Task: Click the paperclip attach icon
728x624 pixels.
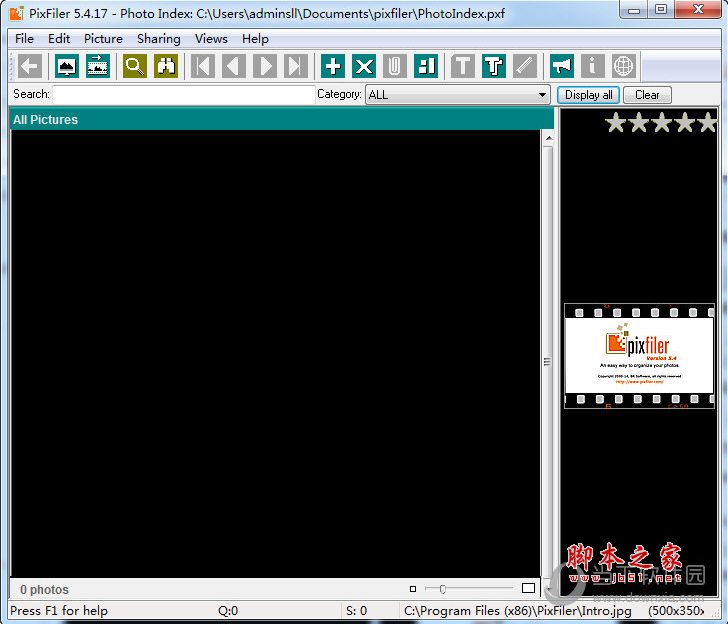Action: click(395, 66)
